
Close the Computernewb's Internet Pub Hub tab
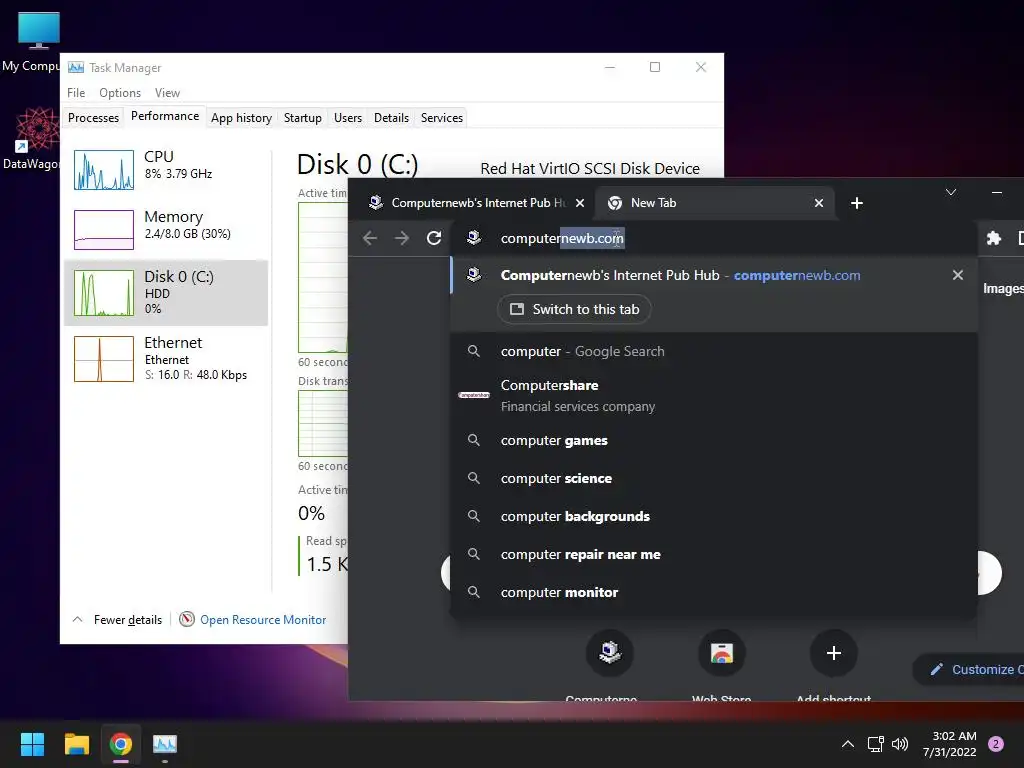click(x=580, y=203)
